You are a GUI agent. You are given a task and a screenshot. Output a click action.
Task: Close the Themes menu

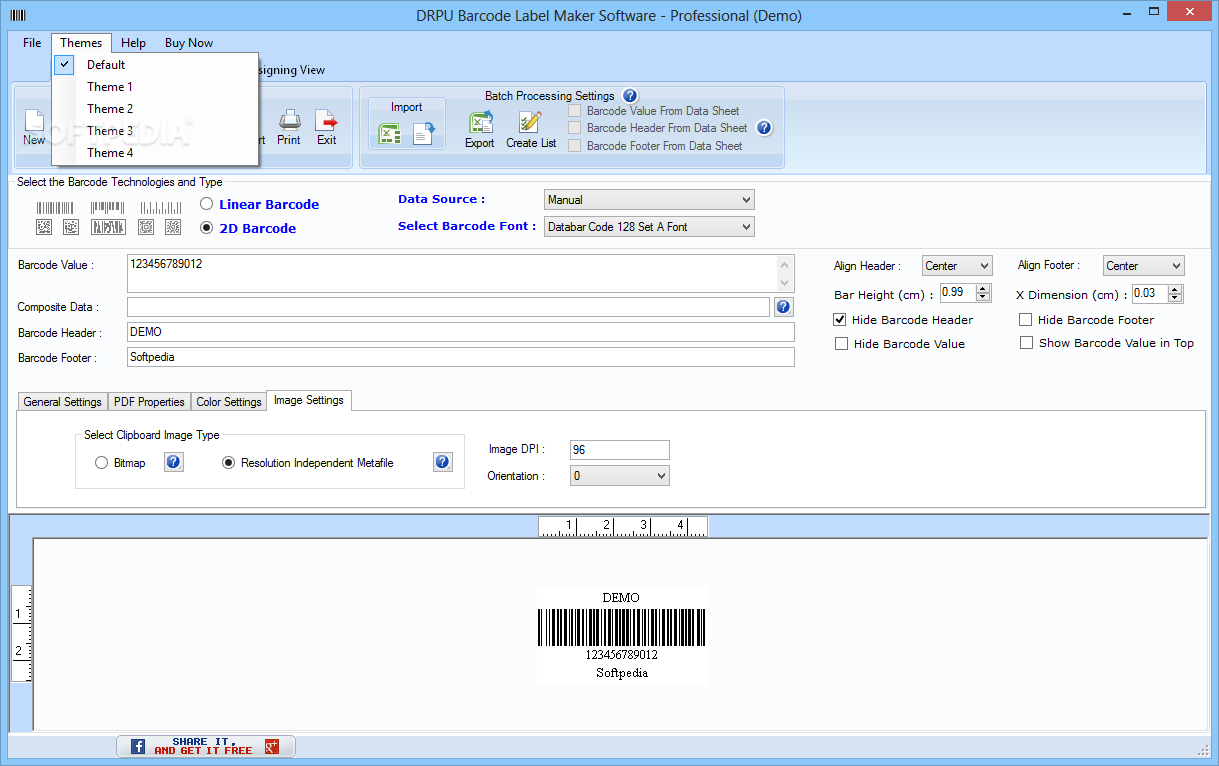click(x=81, y=43)
